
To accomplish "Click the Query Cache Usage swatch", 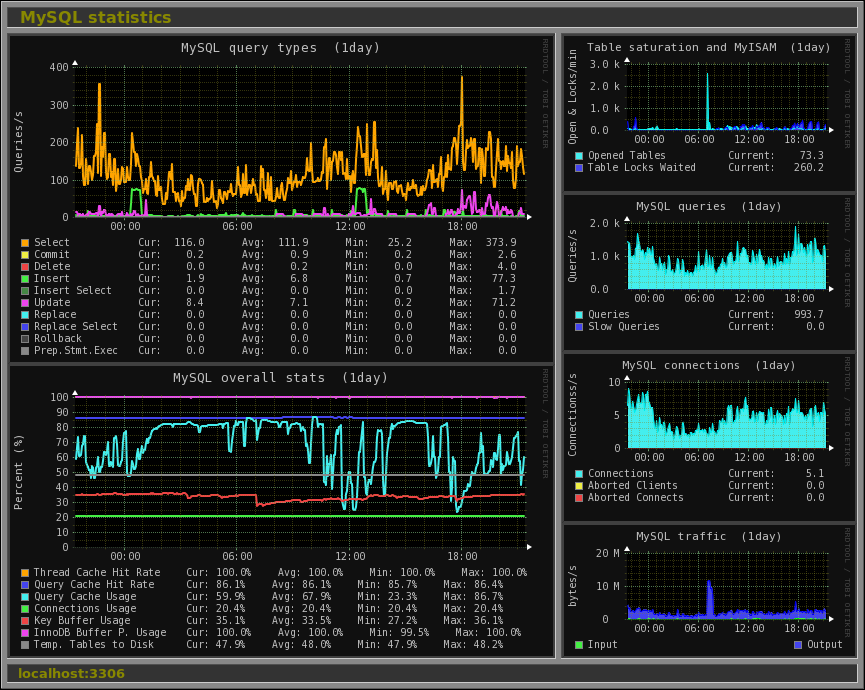I will point(25,597).
